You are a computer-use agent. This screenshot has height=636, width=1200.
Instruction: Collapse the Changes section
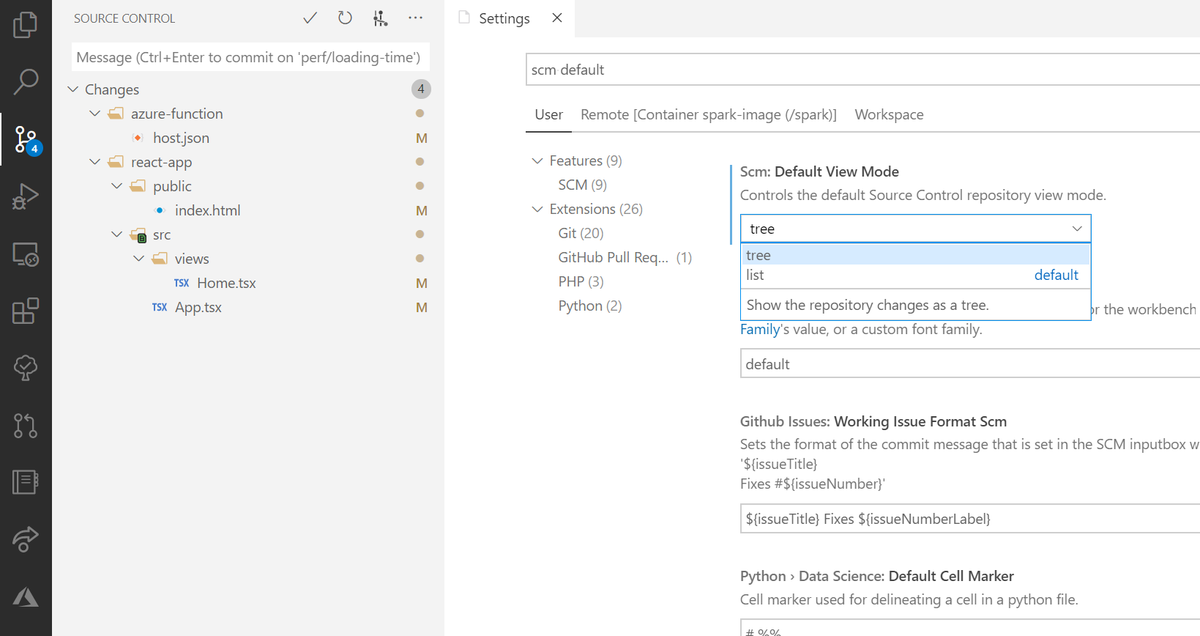click(x=72, y=89)
